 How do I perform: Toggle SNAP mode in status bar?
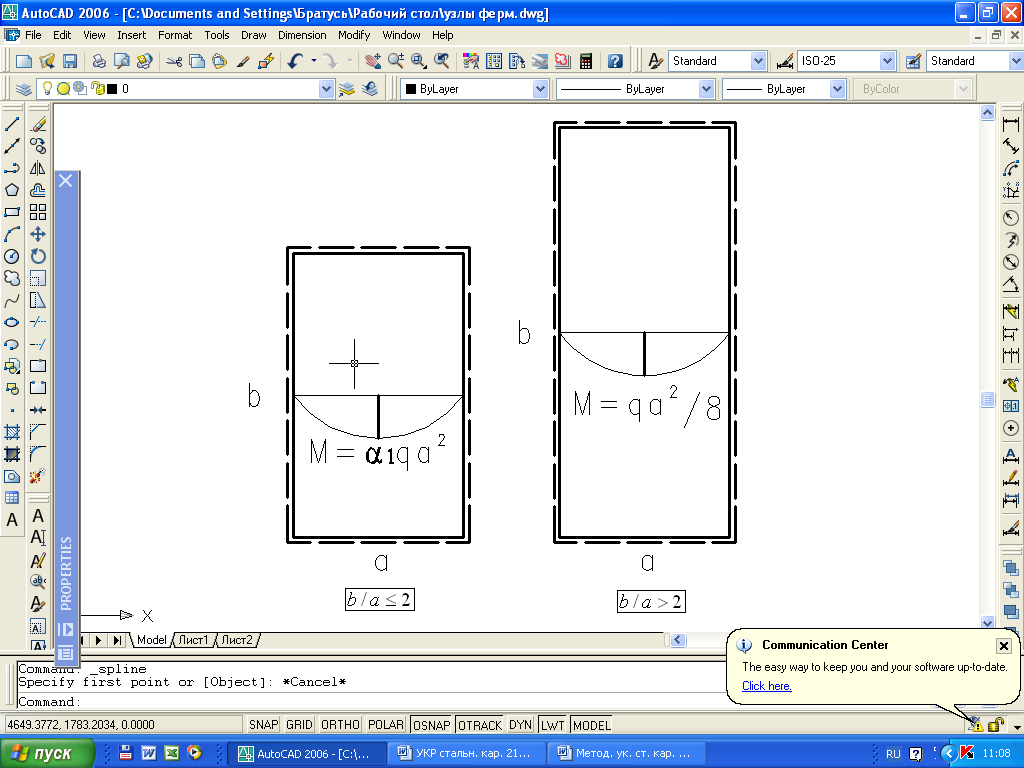click(x=264, y=725)
